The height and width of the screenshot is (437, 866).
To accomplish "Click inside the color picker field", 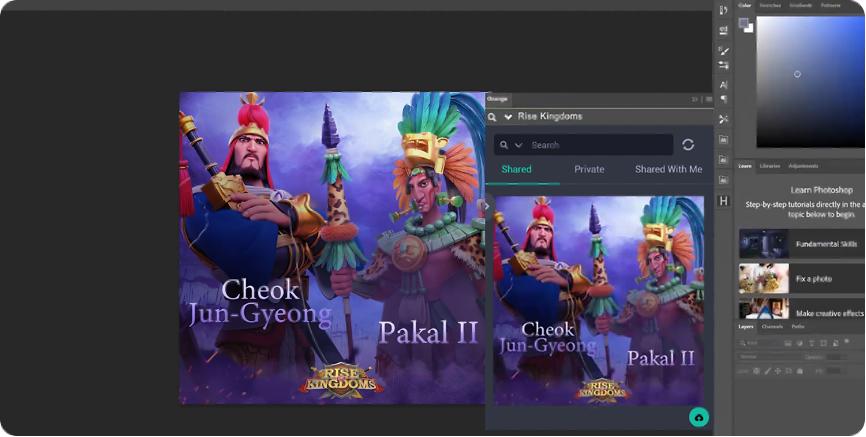I will coord(811,82).
